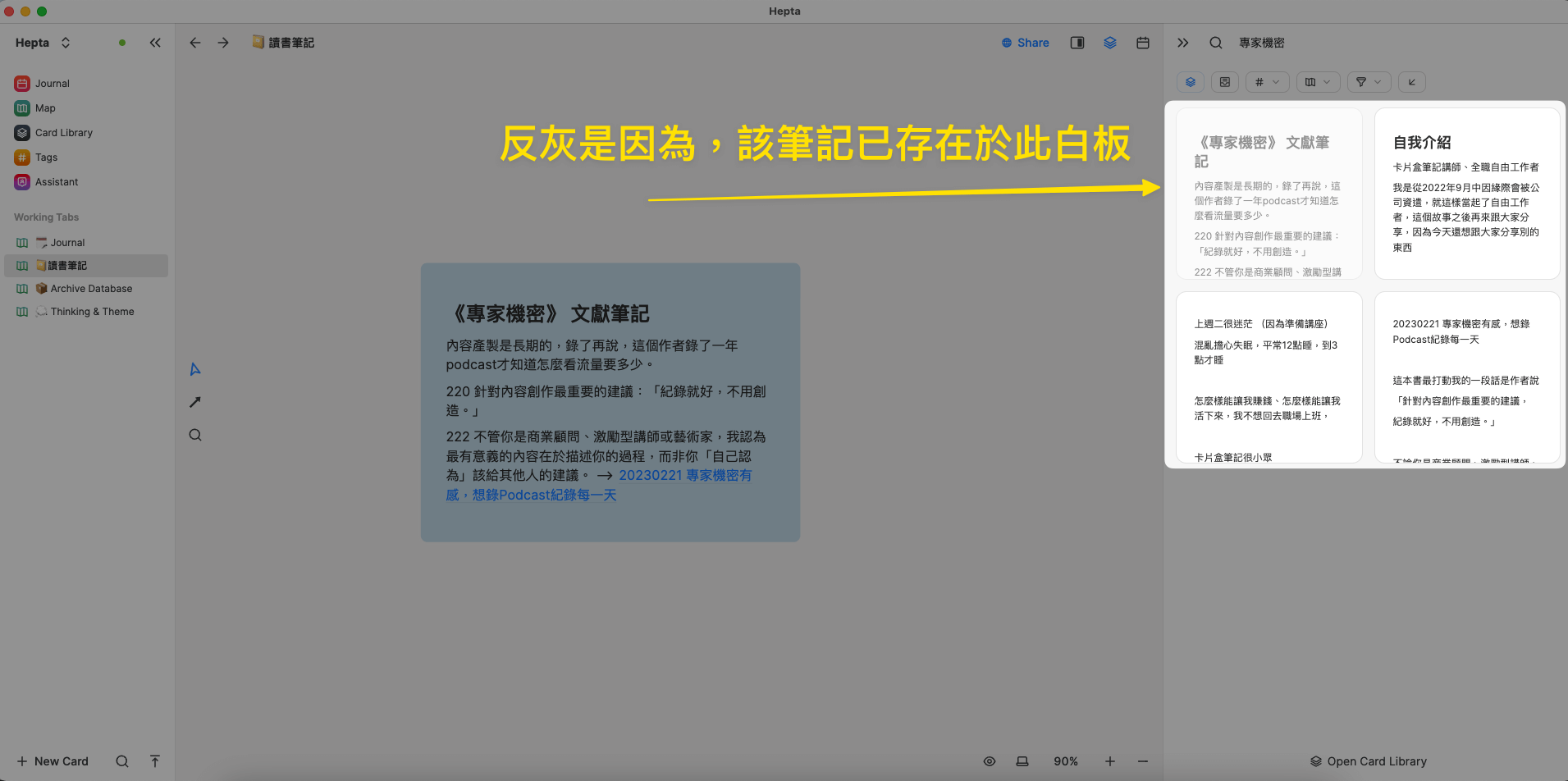This screenshot has height=781, width=1568.
Task: Open the funnel filter dropdown
Action: click(1368, 82)
